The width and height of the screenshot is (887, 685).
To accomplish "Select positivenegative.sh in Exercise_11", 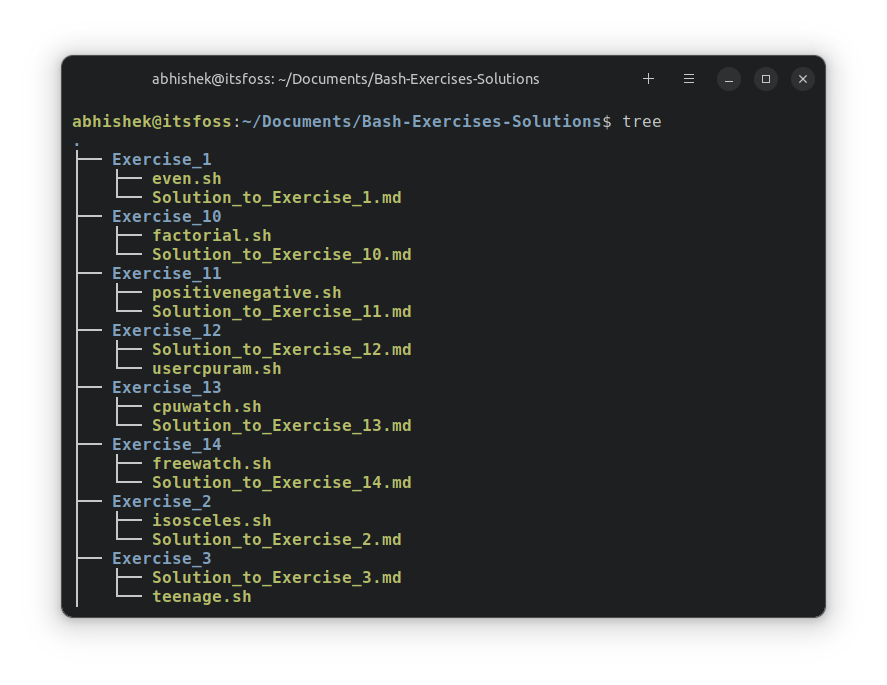I will [x=246, y=292].
